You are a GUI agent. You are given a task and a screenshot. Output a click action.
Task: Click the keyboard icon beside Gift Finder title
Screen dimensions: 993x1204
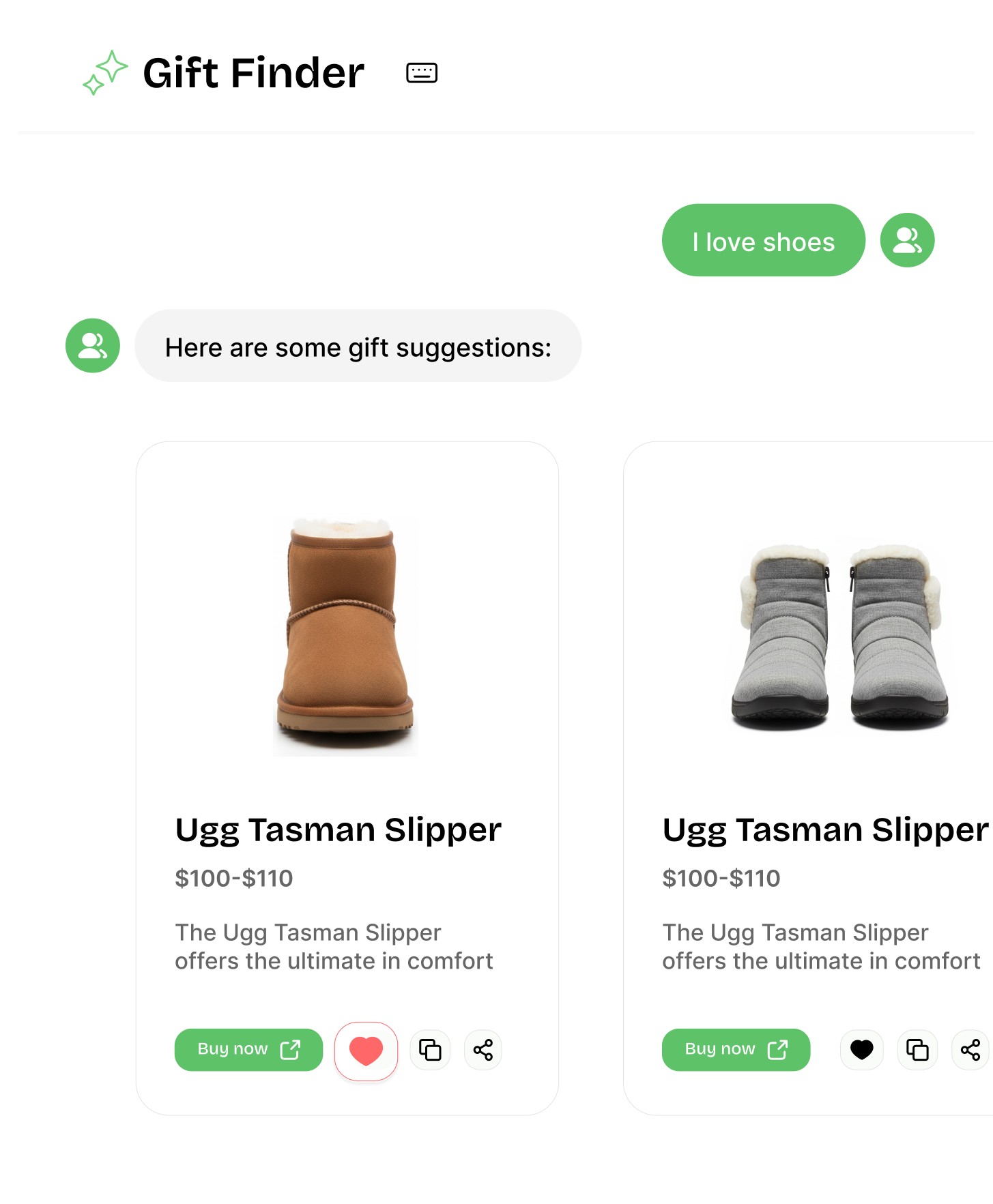click(420, 72)
